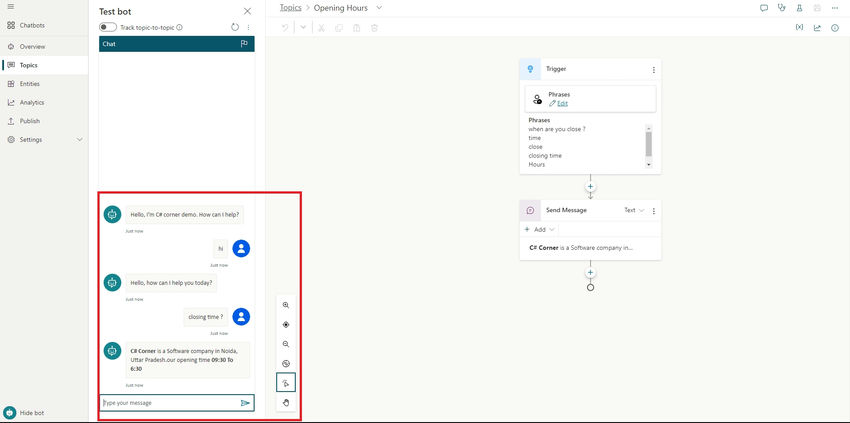Add a node below the Trigger
The width and height of the screenshot is (850, 423).
590,187
